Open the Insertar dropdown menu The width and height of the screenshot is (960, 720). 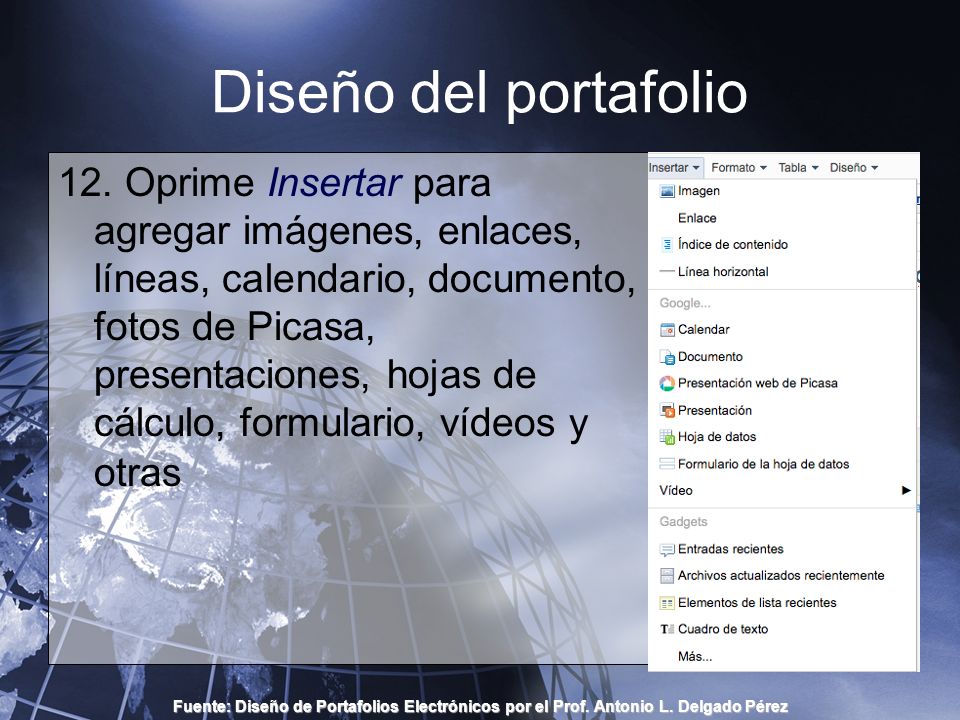pos(674,168)
